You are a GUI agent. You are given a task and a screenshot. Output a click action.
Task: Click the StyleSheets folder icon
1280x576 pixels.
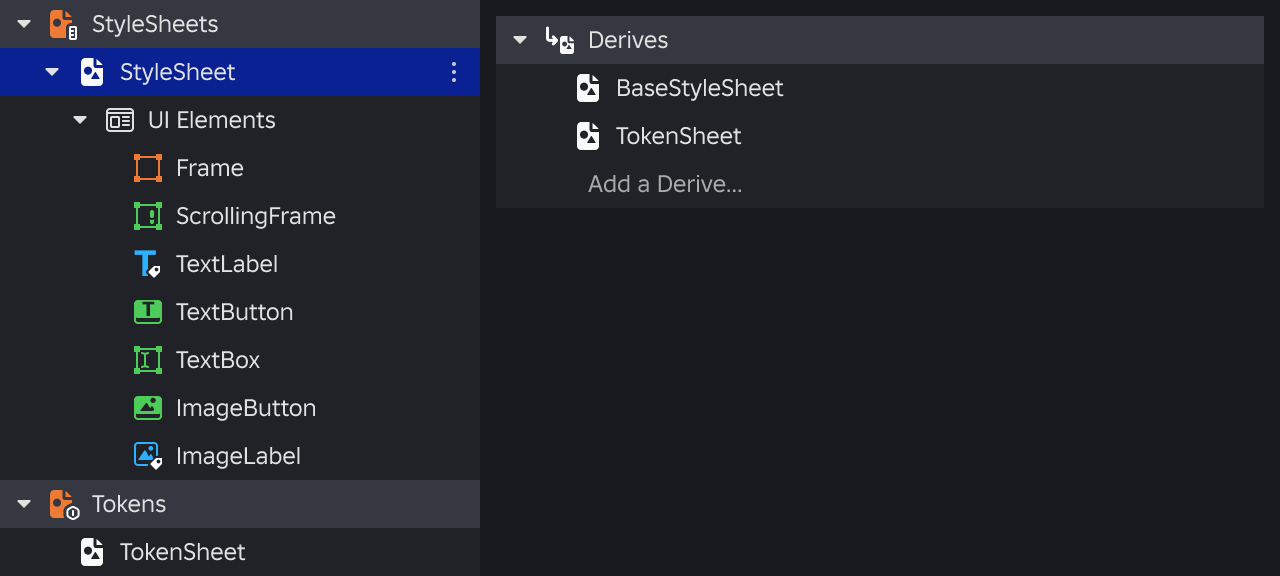tap(63, 24)
